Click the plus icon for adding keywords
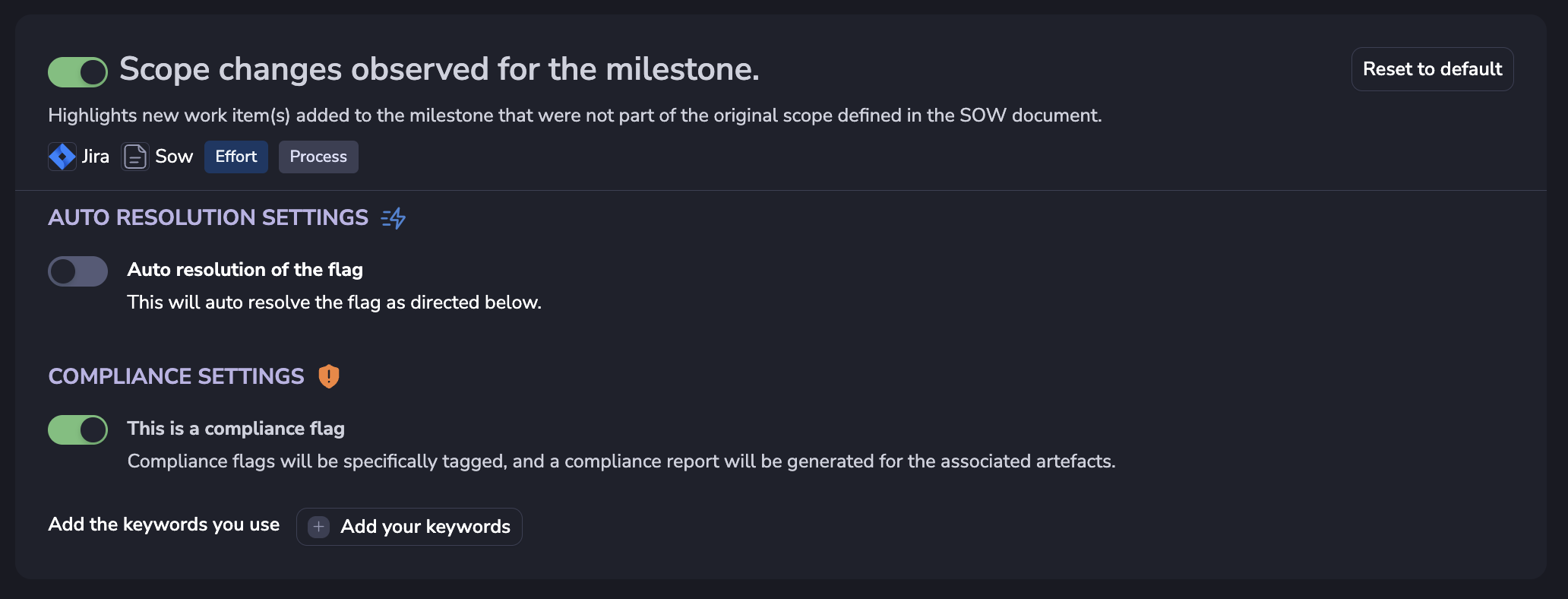The image size is (1568, 599). click(319, 527)
